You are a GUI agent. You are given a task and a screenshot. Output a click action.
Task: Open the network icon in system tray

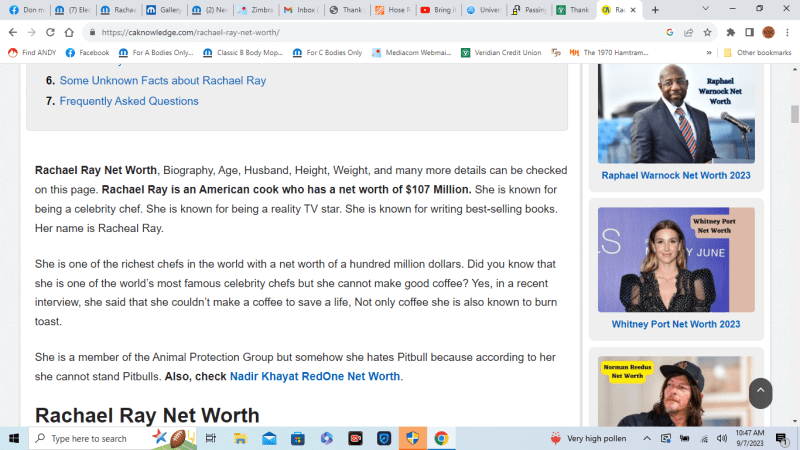(x=704, y=438)
